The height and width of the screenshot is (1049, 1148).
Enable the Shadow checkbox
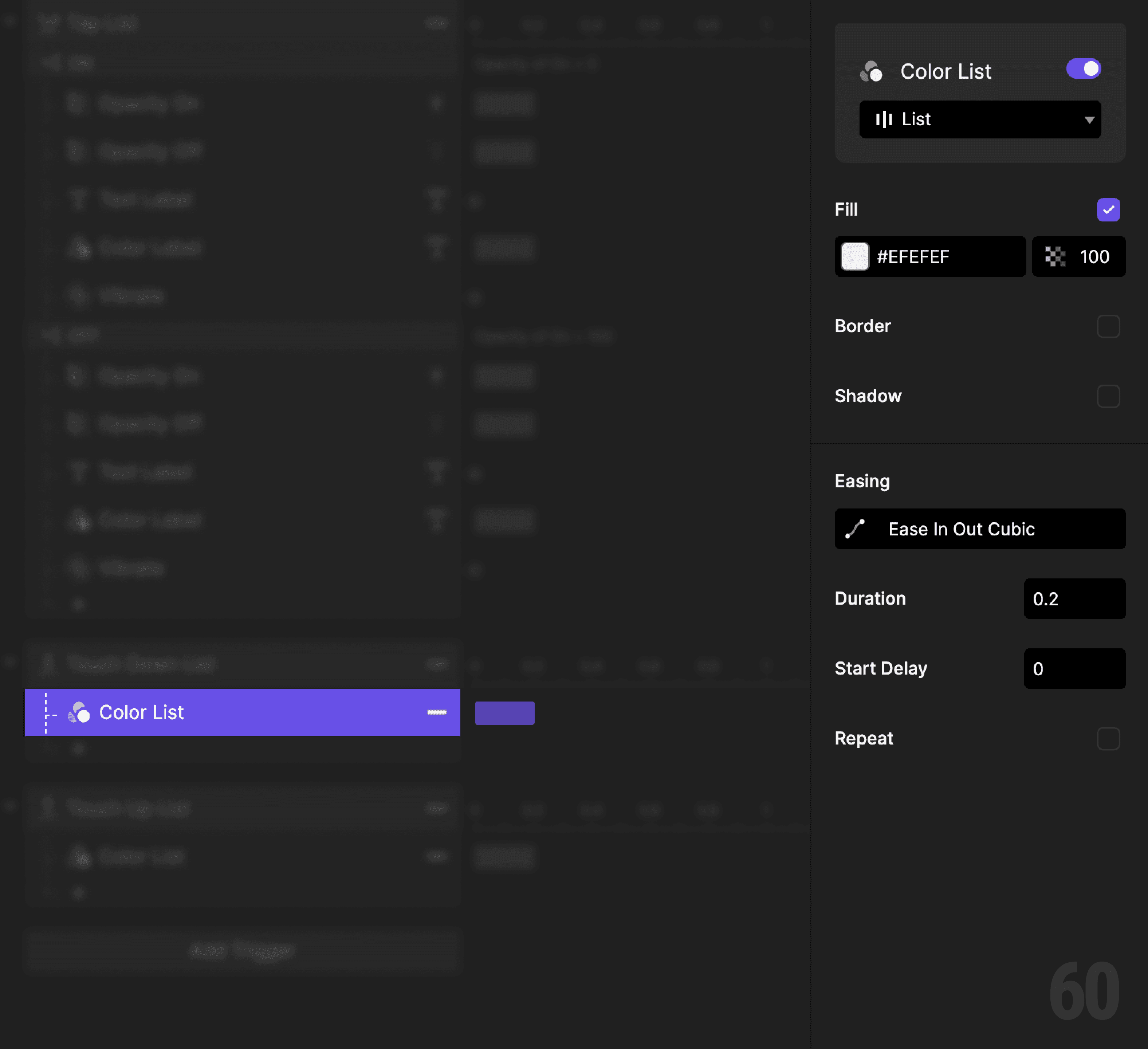(x=1108, y=396)
